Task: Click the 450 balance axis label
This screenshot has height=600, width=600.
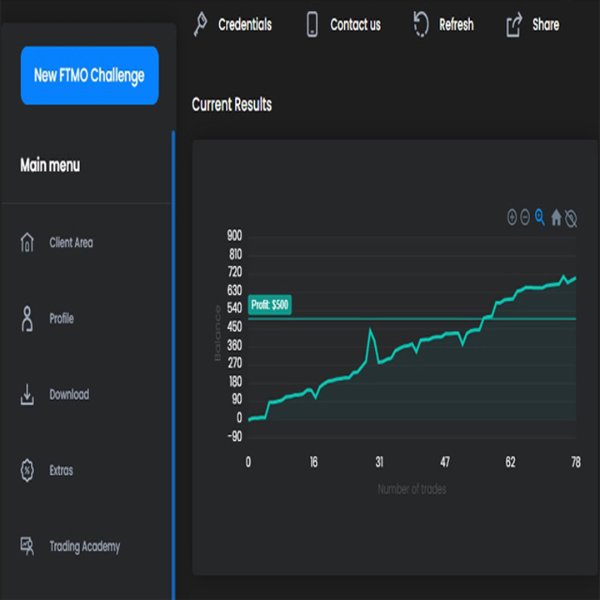Action: [235, 327]
